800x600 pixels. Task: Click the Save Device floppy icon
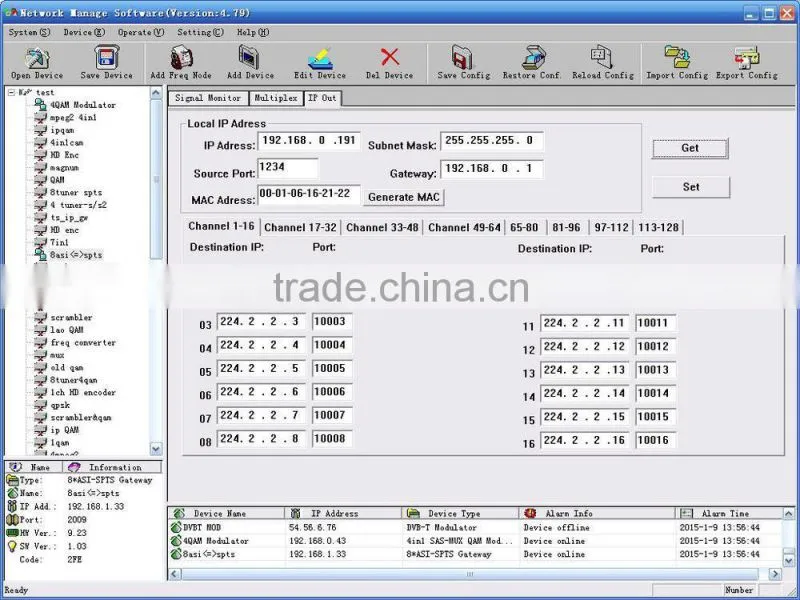107,57
